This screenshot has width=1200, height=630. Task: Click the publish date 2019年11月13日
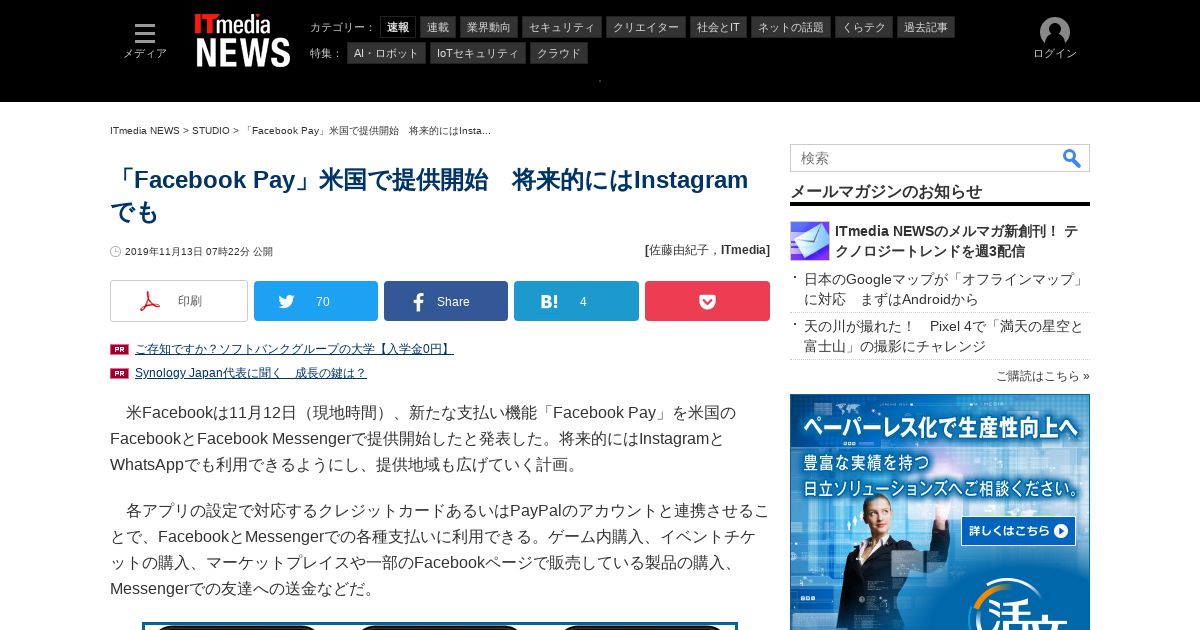pos(199,252)
